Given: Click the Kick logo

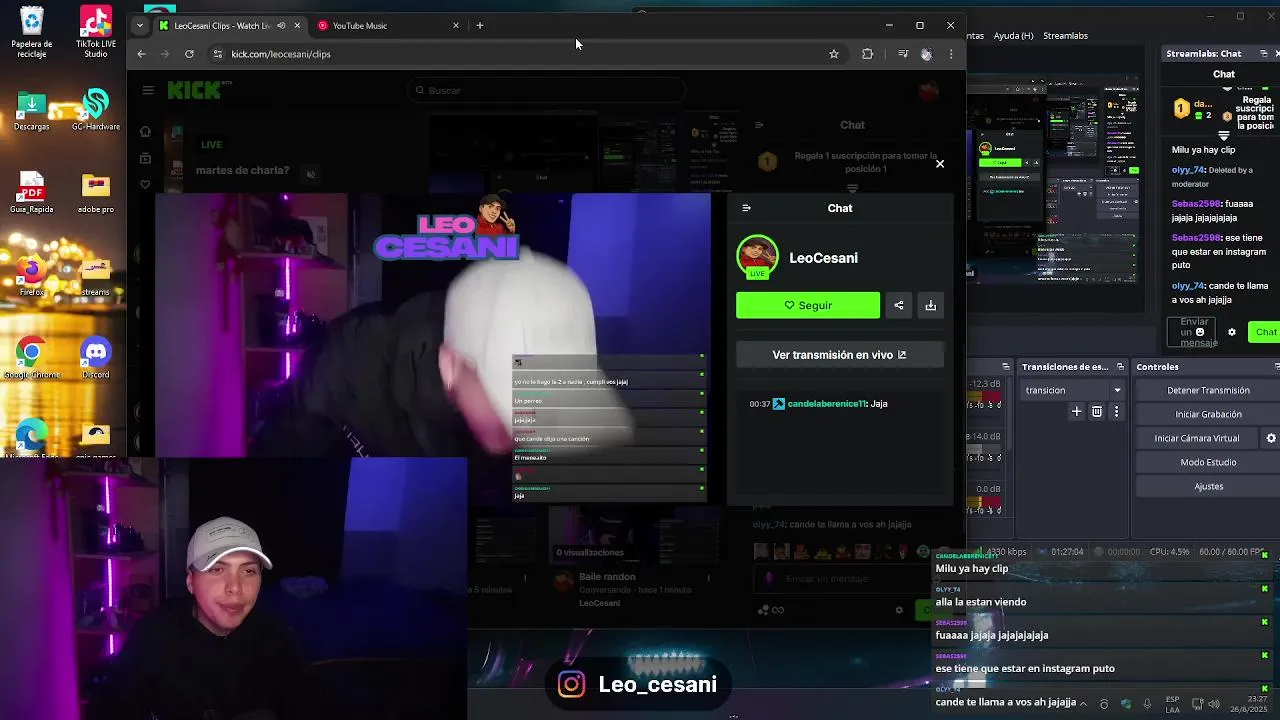Looking at the screenshot, I should (x=194, y=90).
